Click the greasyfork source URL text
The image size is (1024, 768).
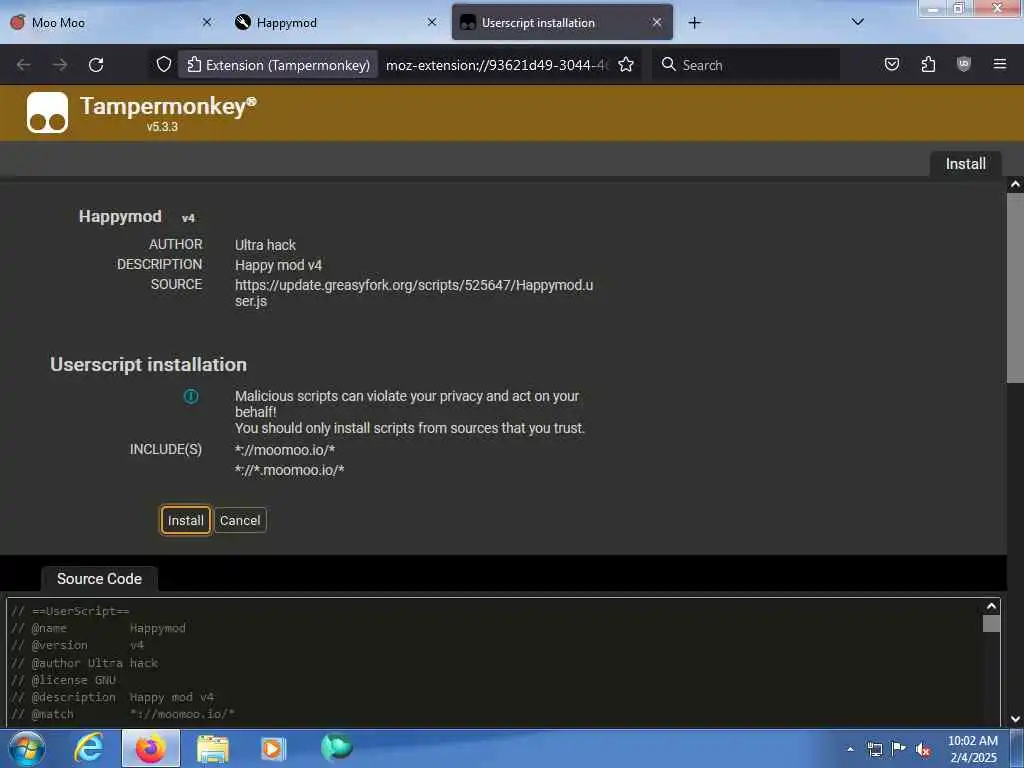(414, 293)
